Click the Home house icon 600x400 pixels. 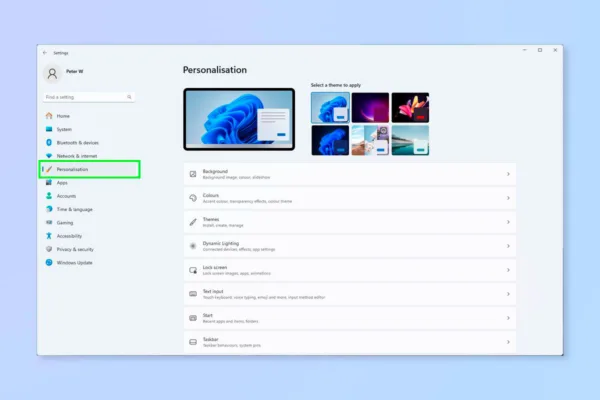tap(49, 116)
